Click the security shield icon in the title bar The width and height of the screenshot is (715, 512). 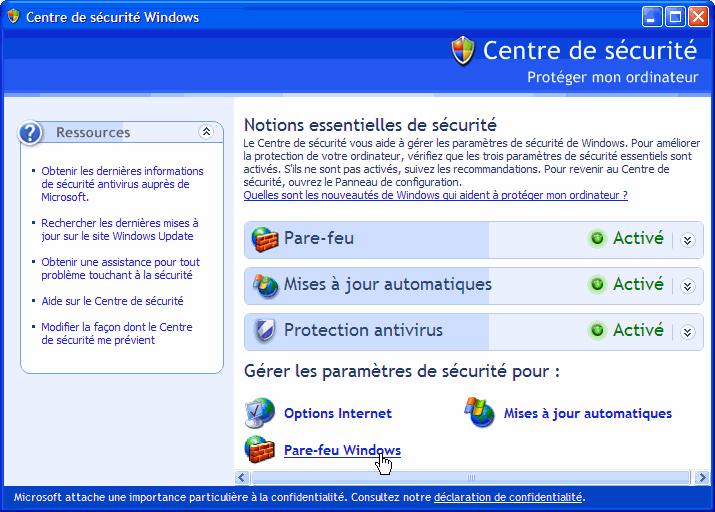click(14, 16)
